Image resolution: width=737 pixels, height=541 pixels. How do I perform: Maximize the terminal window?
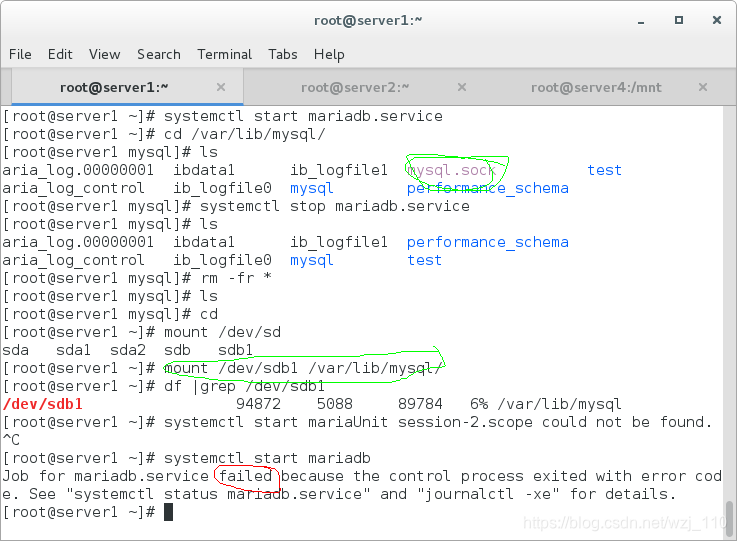pyautogui.click(x=679, y=20)
